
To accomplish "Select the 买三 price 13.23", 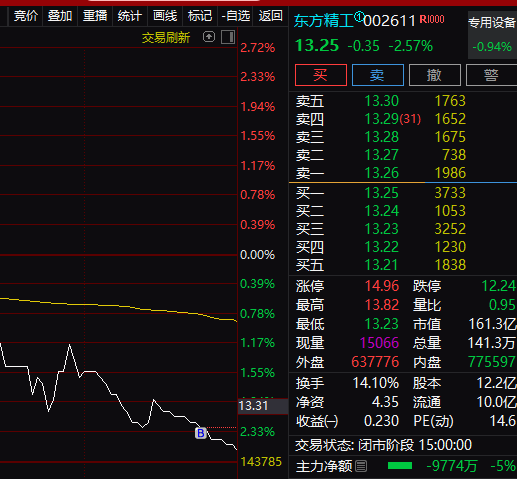I will [x=382, y=229].
